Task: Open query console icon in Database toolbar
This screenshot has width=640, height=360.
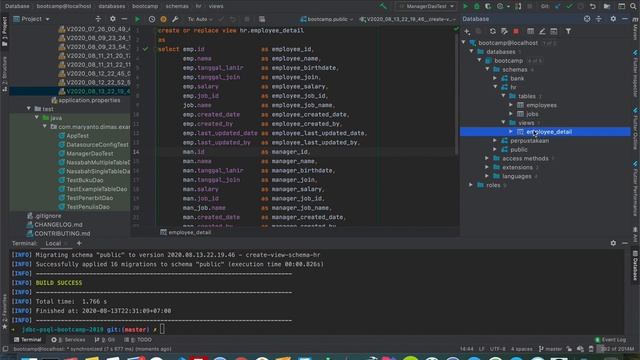Action: 554,31
